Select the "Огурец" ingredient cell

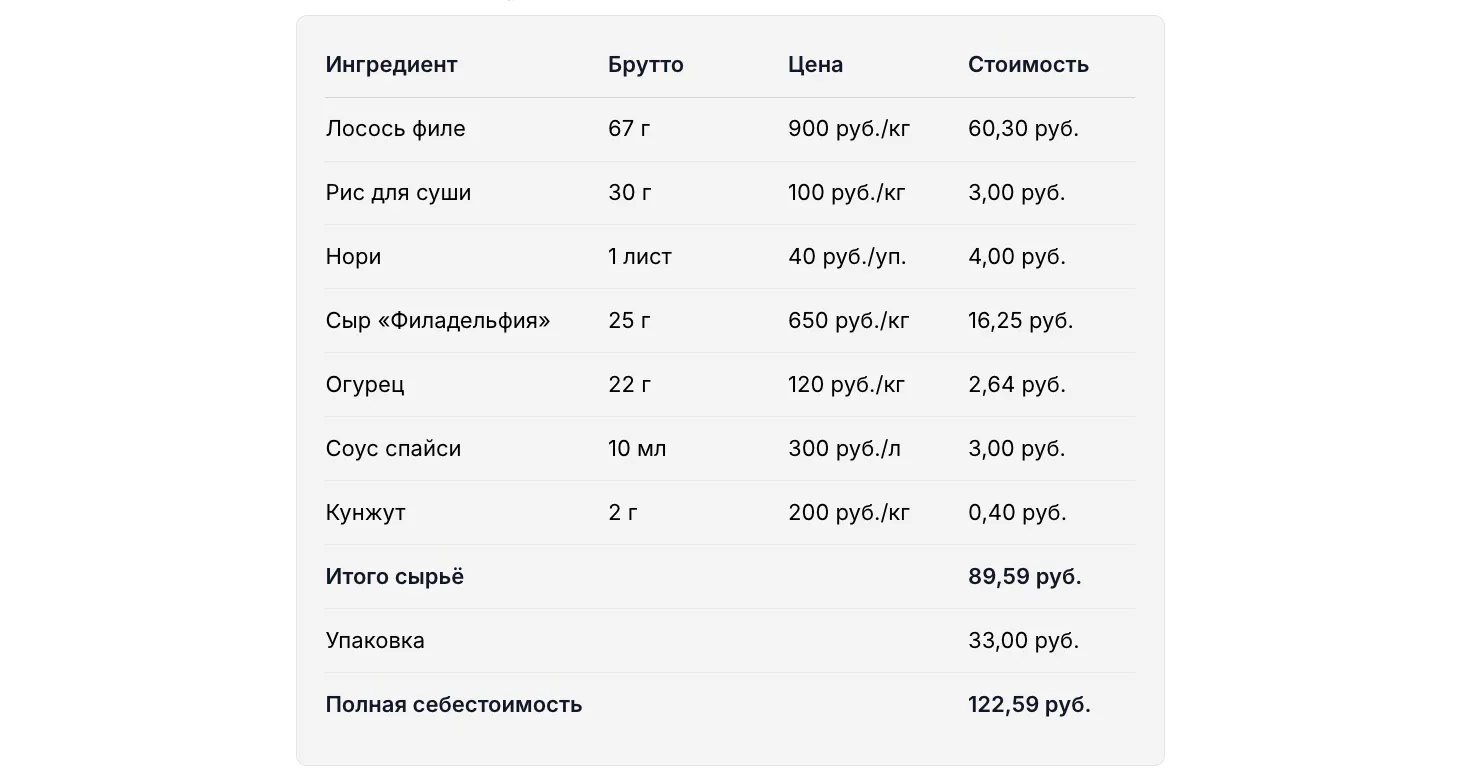click(x=365, y=385)
